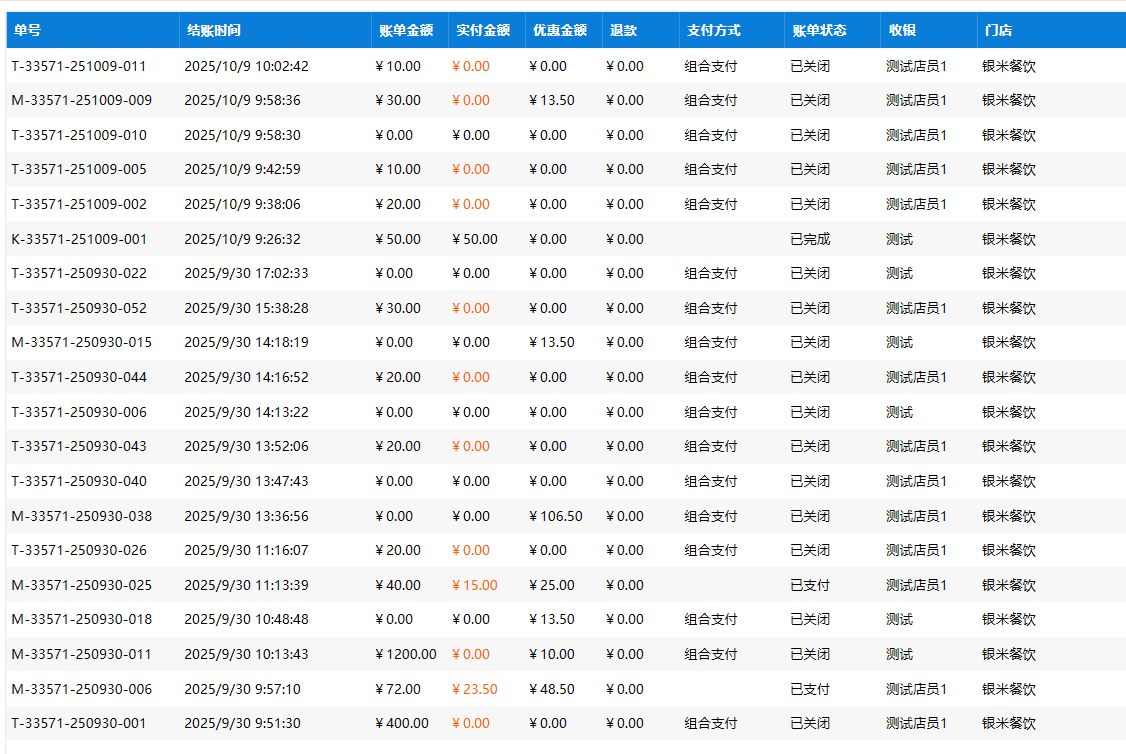
Task: Open order M-33571-250930-006
Action: point(82,689)
